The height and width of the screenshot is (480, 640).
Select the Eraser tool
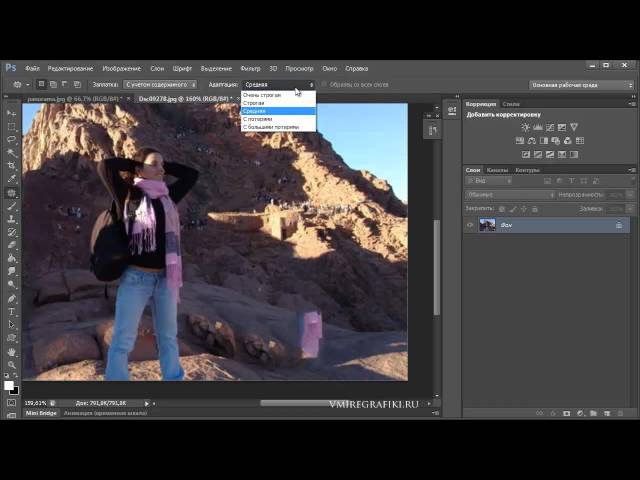[11, 245]
